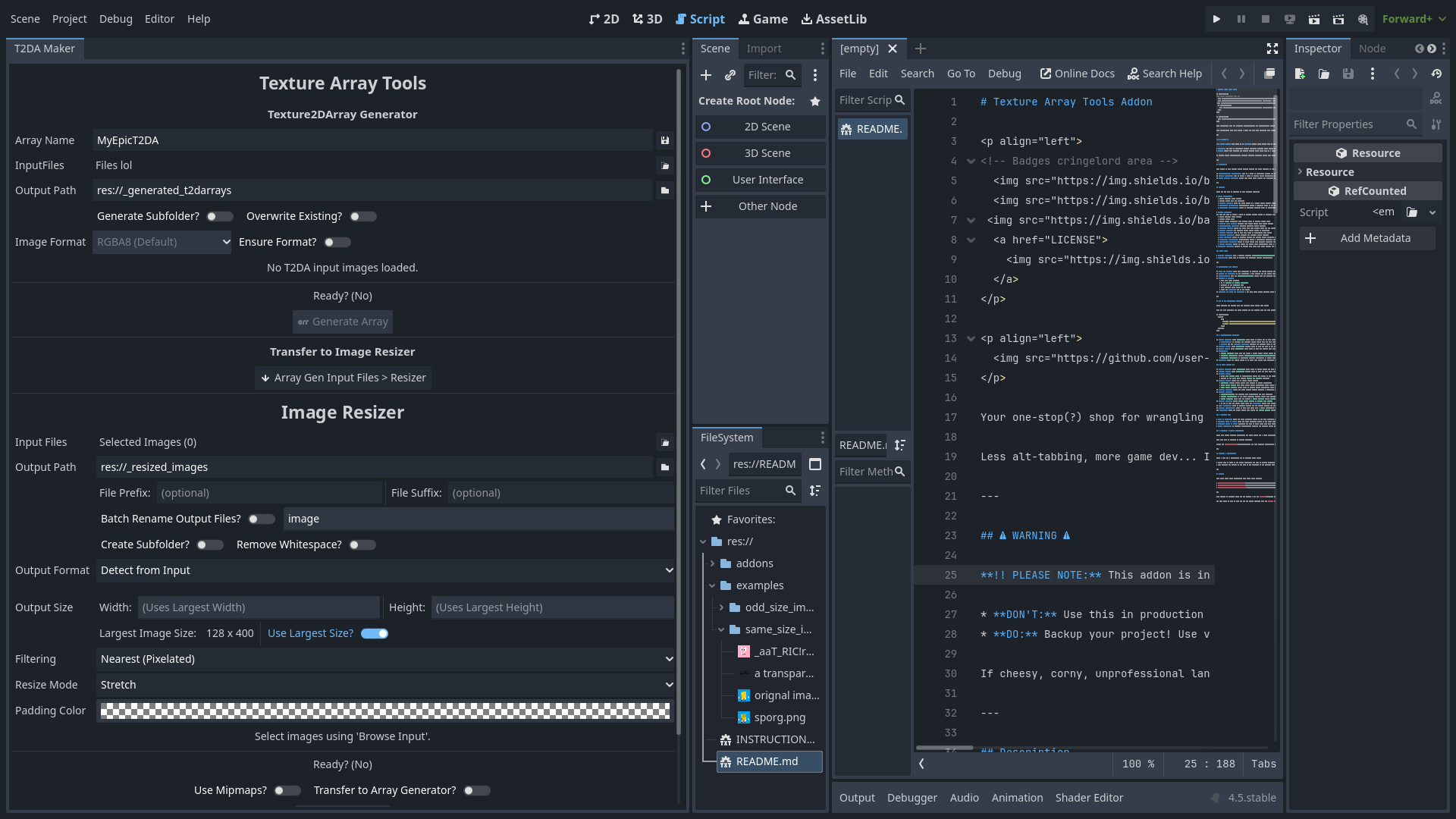Turn off Use Largest Size switch
The image size is (1456, 819).
pyautogui.click(x=375, y=633)
